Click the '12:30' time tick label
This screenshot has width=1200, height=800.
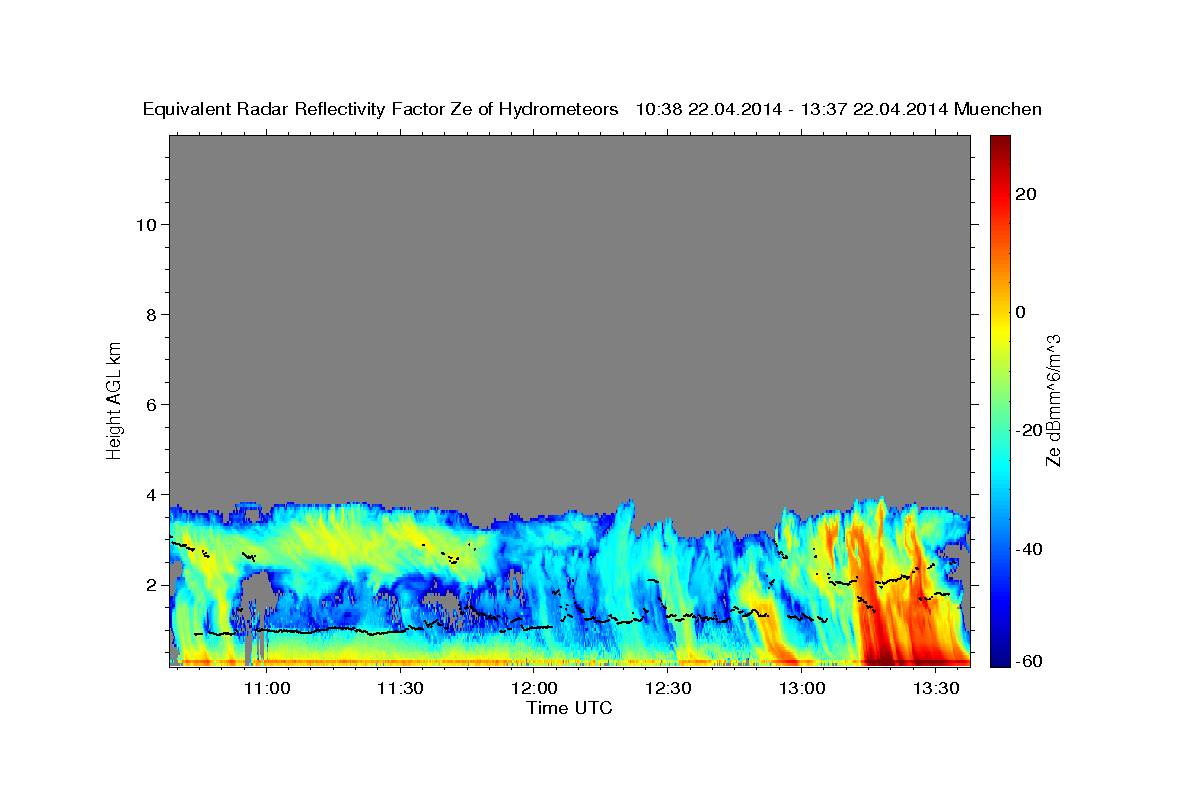[668, 688]
